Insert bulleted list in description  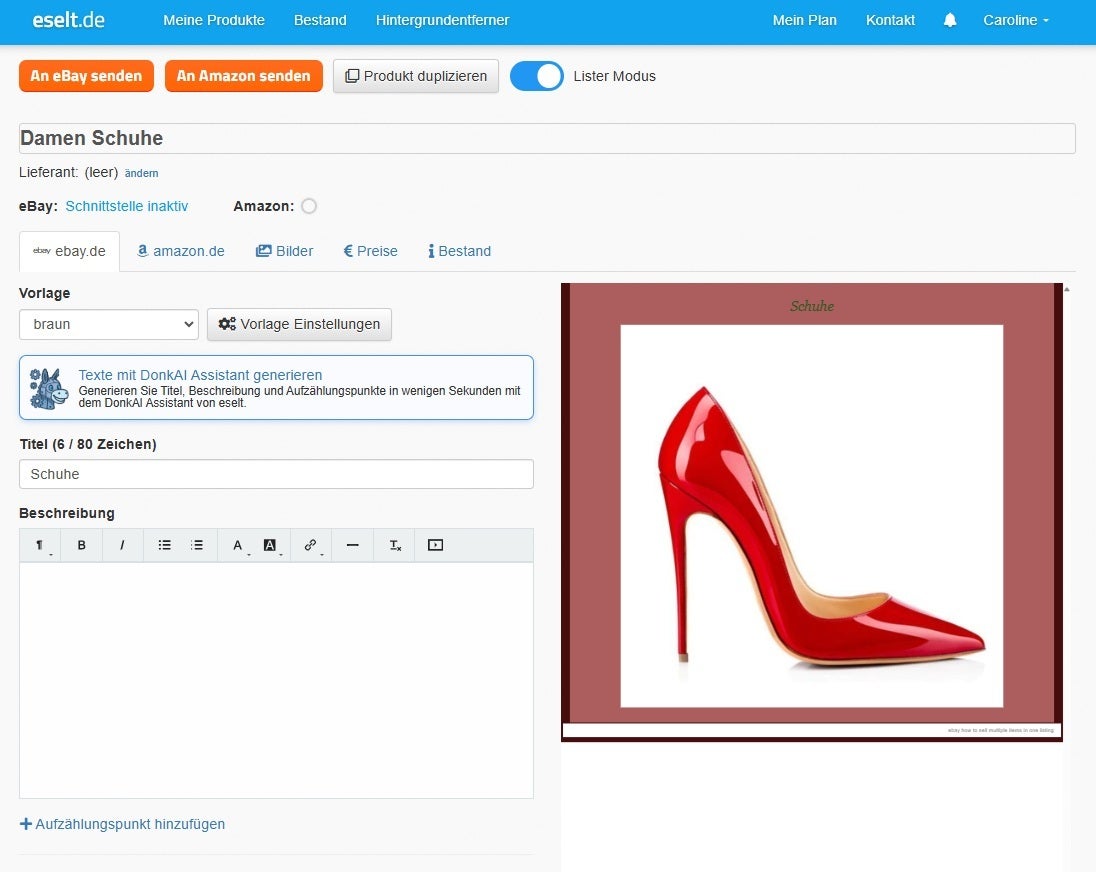[165, 545]
